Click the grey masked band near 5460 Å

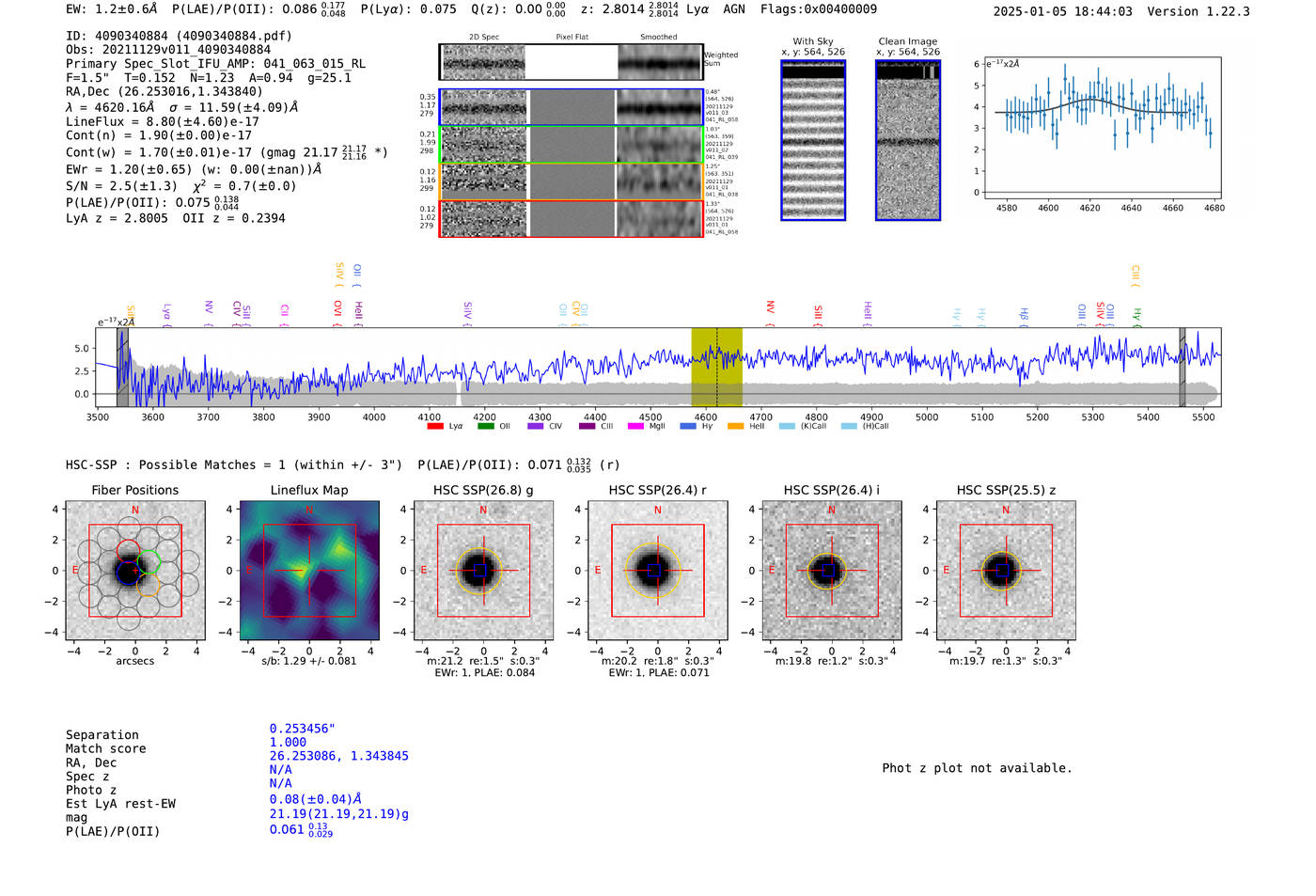1183,367
